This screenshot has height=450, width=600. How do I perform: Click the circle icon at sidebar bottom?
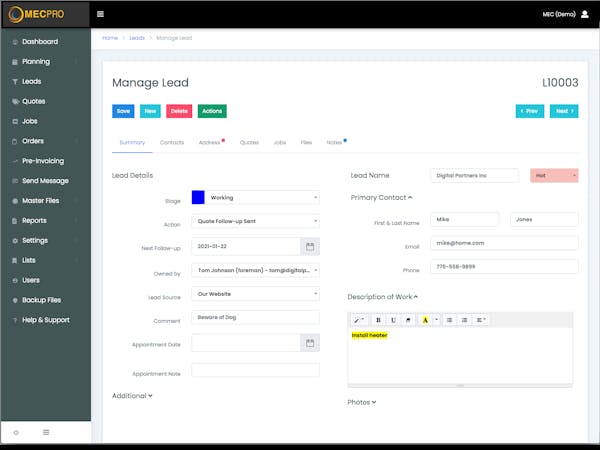[x=16, y=432]
